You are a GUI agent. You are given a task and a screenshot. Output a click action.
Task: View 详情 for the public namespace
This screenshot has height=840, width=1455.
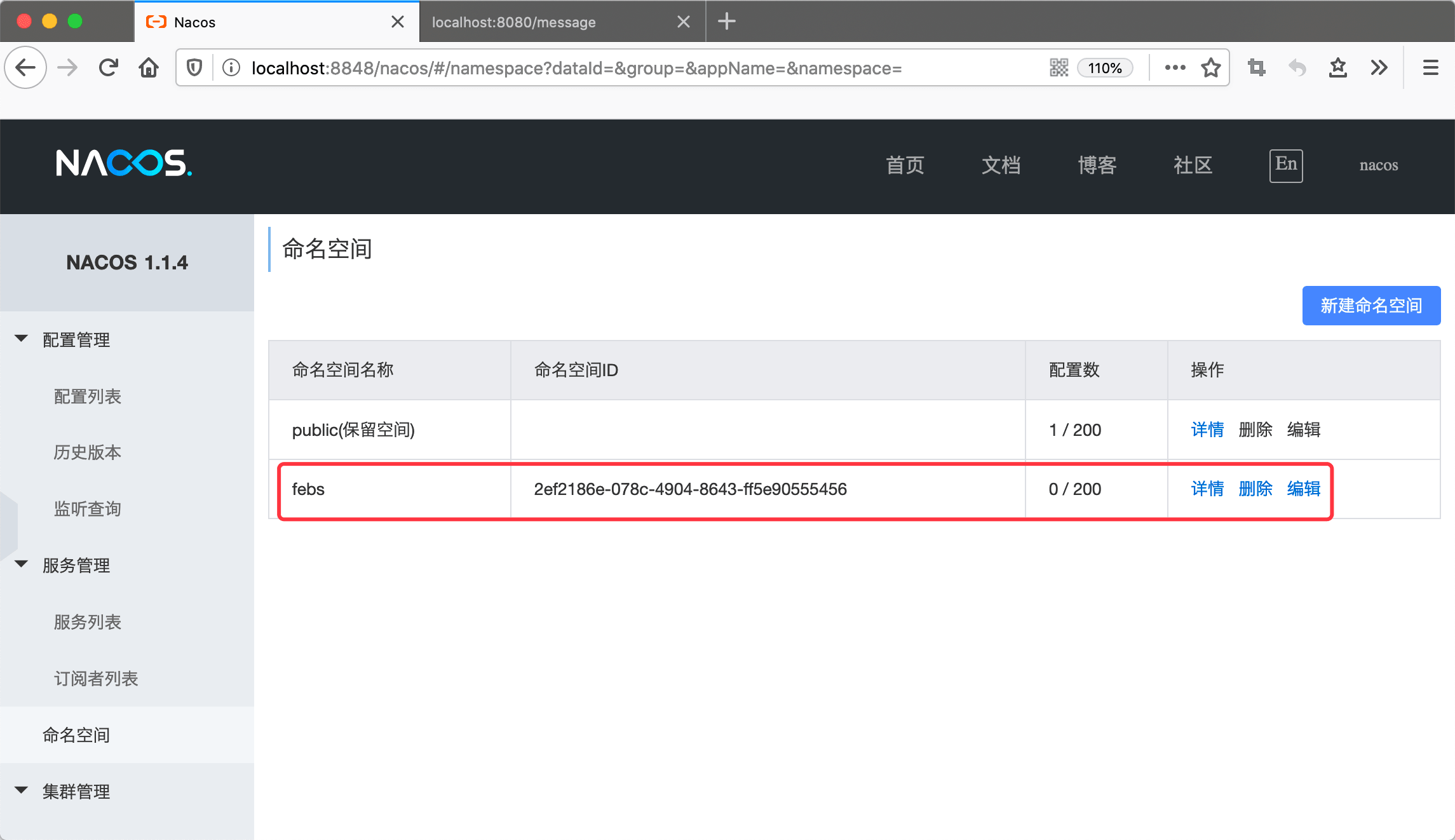[1207, 430]
